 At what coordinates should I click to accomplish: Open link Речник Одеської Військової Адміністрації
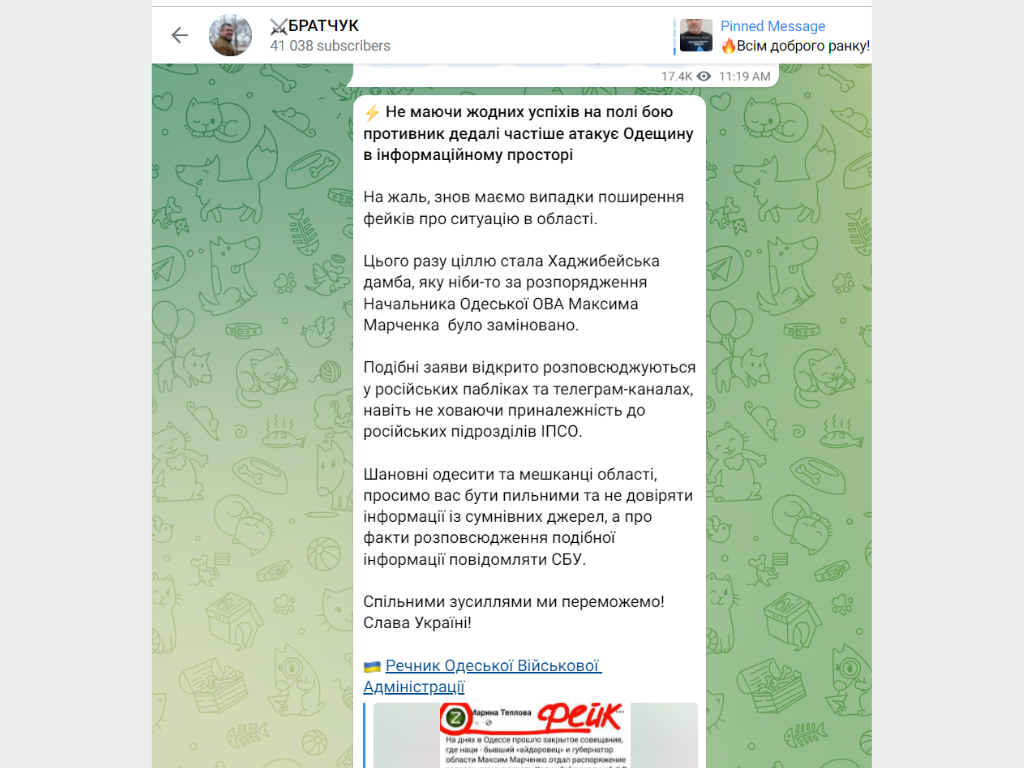click(482, 676)
